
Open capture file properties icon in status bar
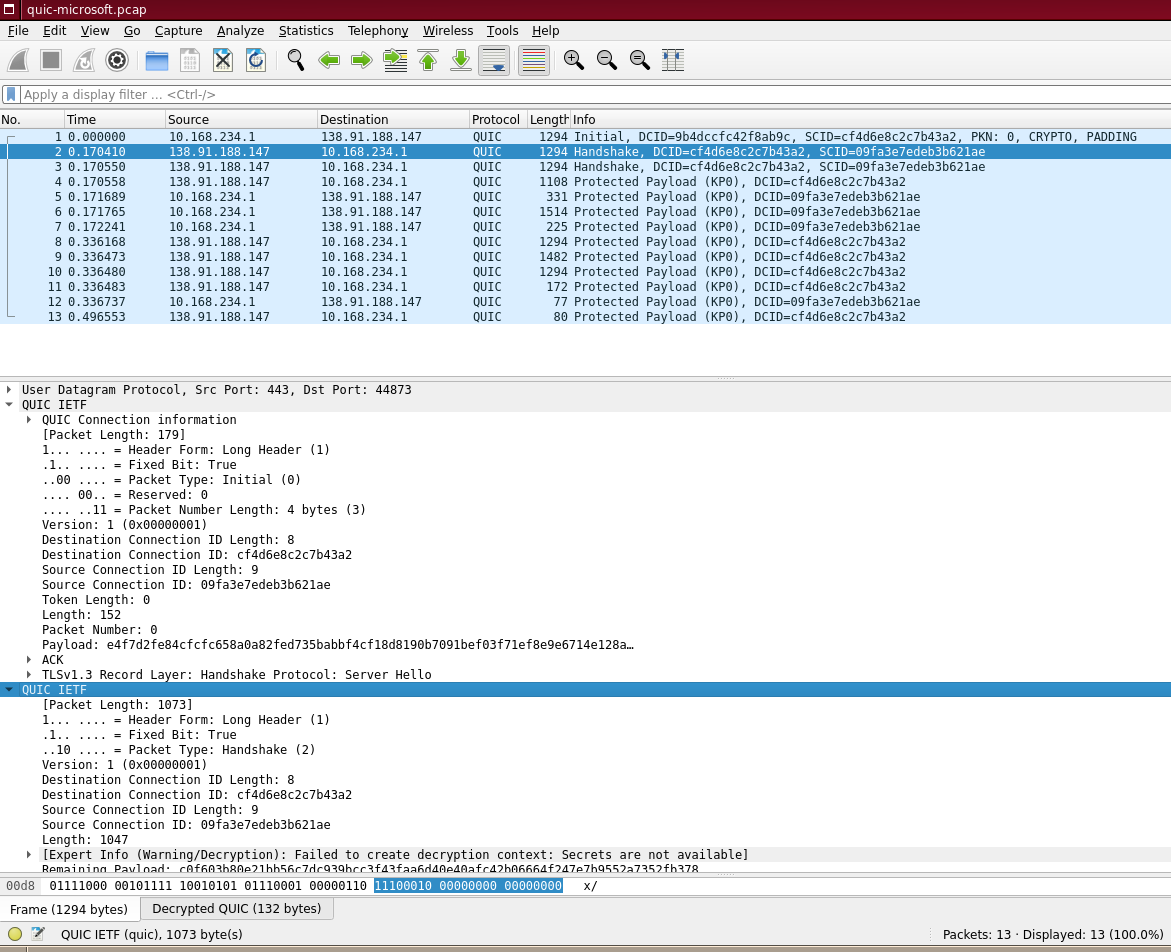click(37, 933)
